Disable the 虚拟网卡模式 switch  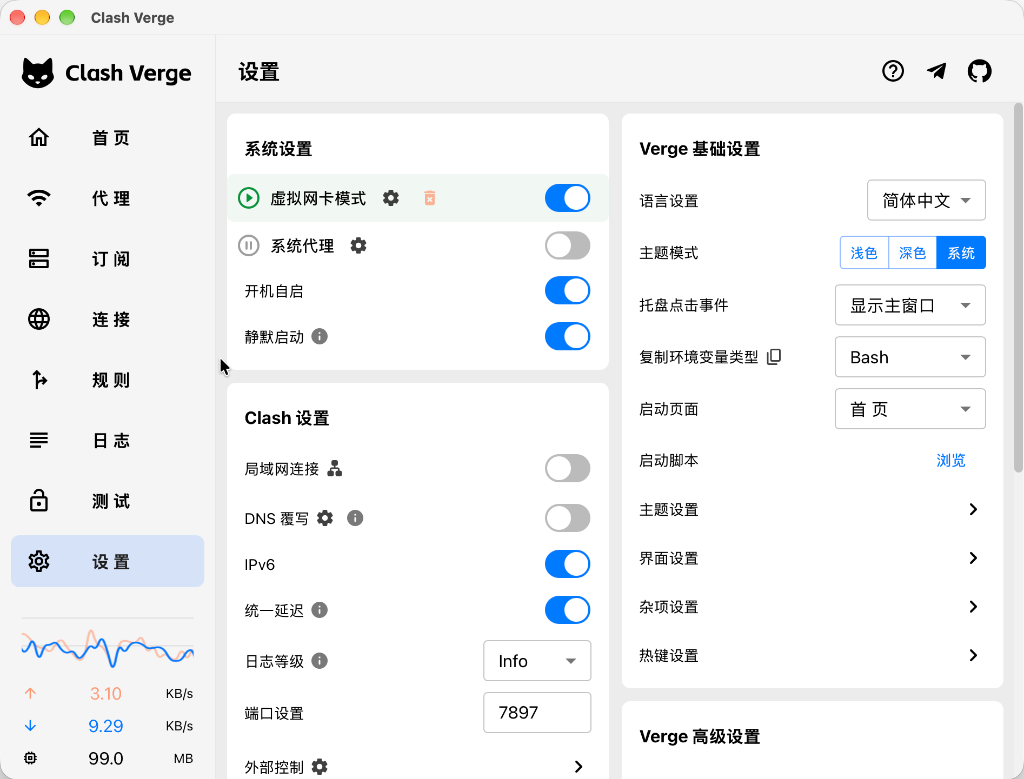point(568,198)
